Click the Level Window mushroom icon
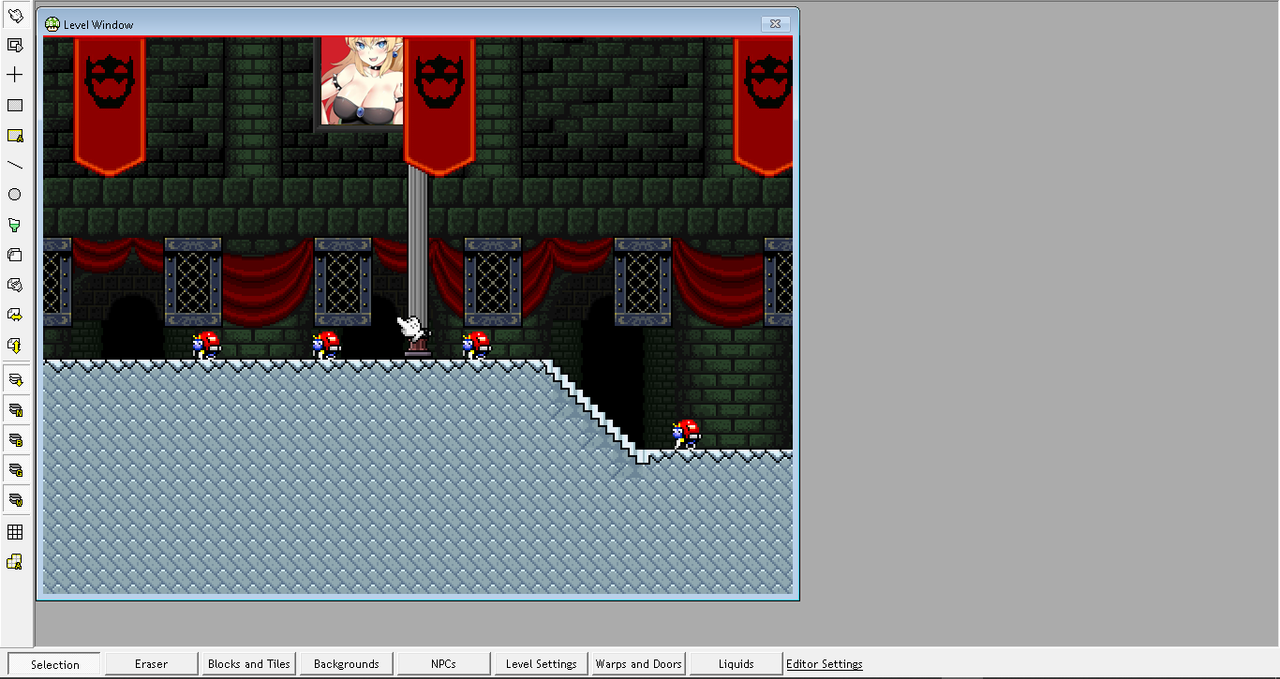 click(x=52, y=24)
